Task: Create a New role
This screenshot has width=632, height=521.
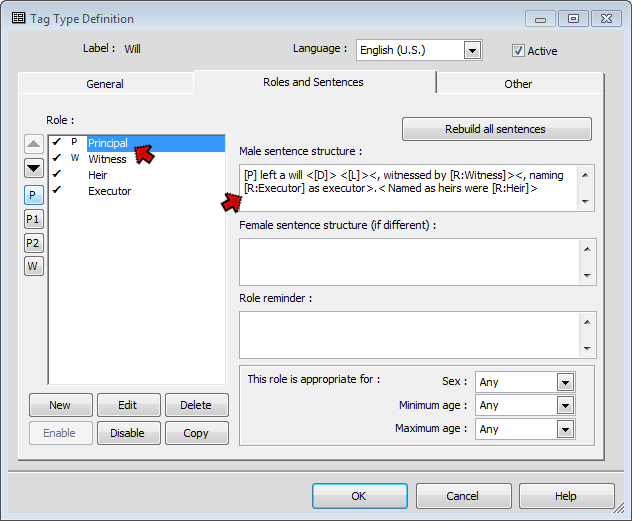Action: click(x=60, y=405)
